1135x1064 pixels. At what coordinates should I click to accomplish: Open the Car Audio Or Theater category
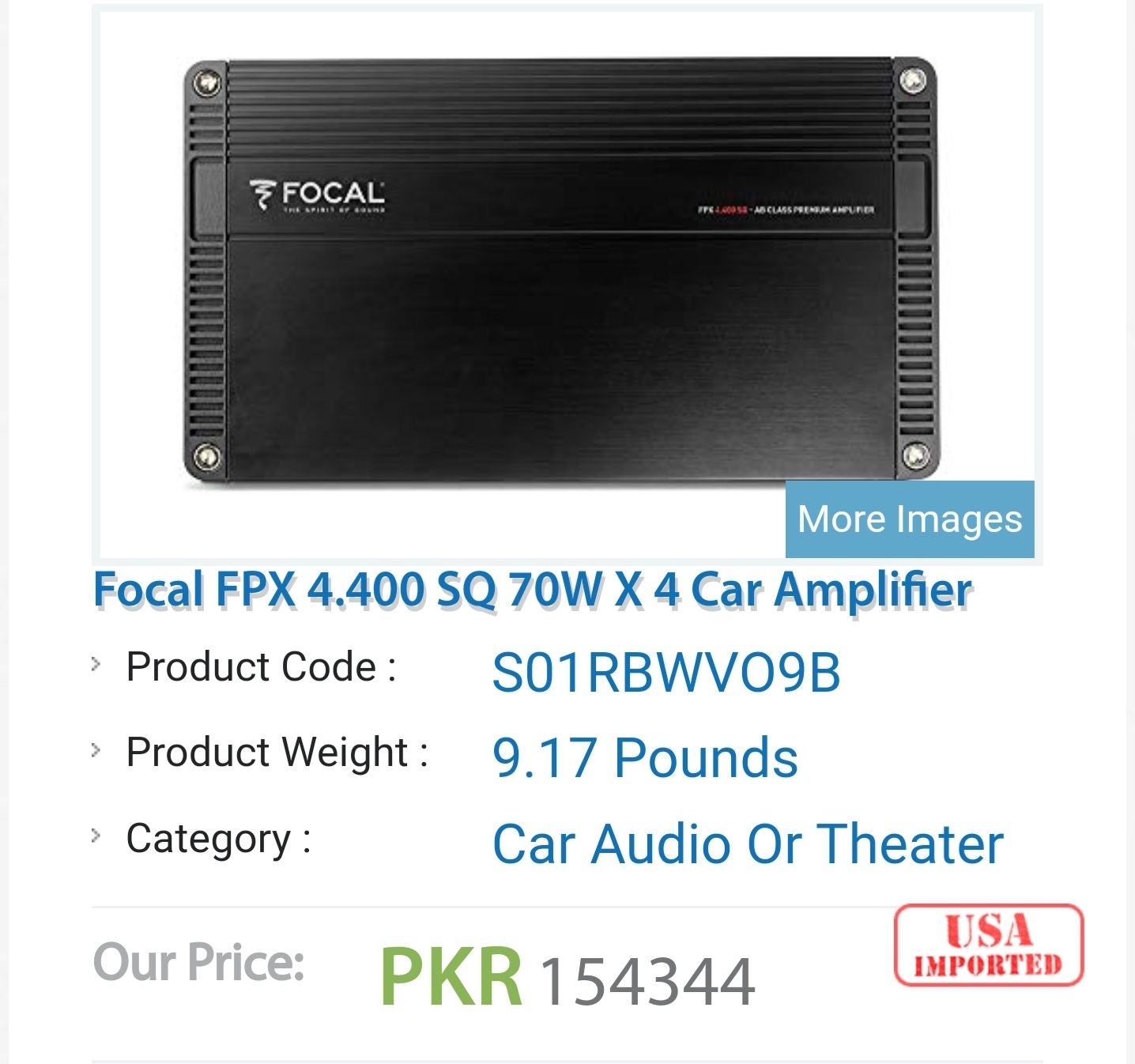(x=747, y=844)
